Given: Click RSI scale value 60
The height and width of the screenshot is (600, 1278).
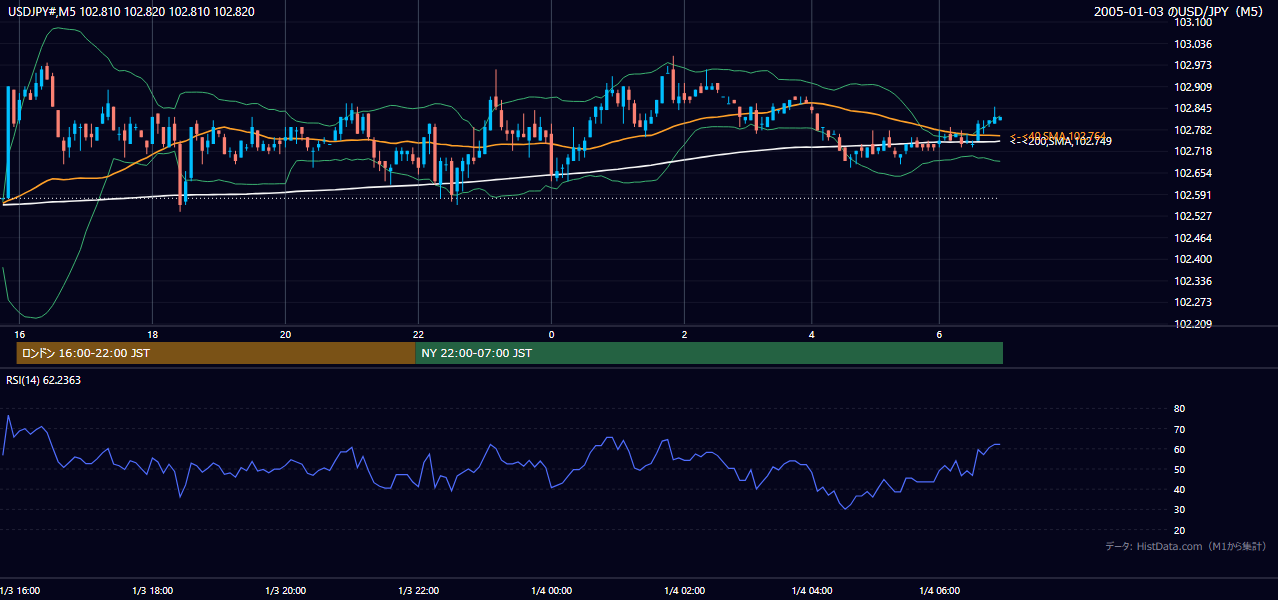Looking at the screenshot, I should [1180, 449].
